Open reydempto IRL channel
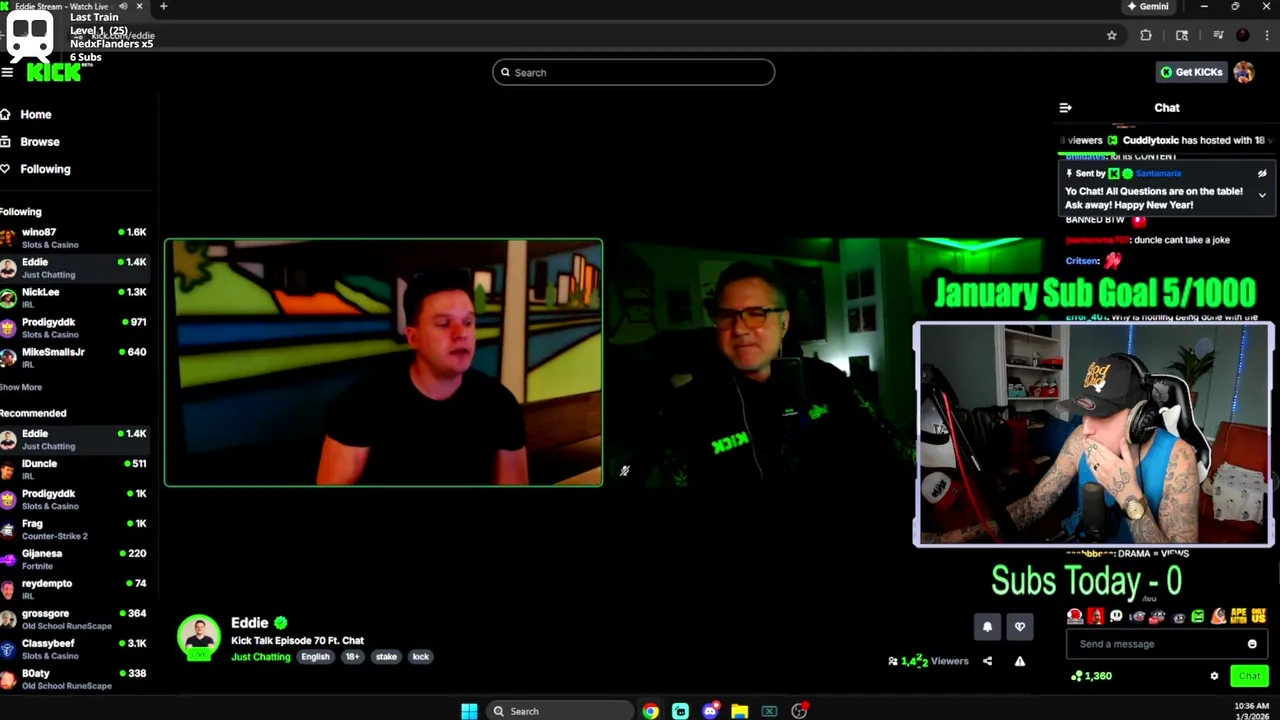The width and height of the screenshot is (1280, 720). click(x=75, y=589)
